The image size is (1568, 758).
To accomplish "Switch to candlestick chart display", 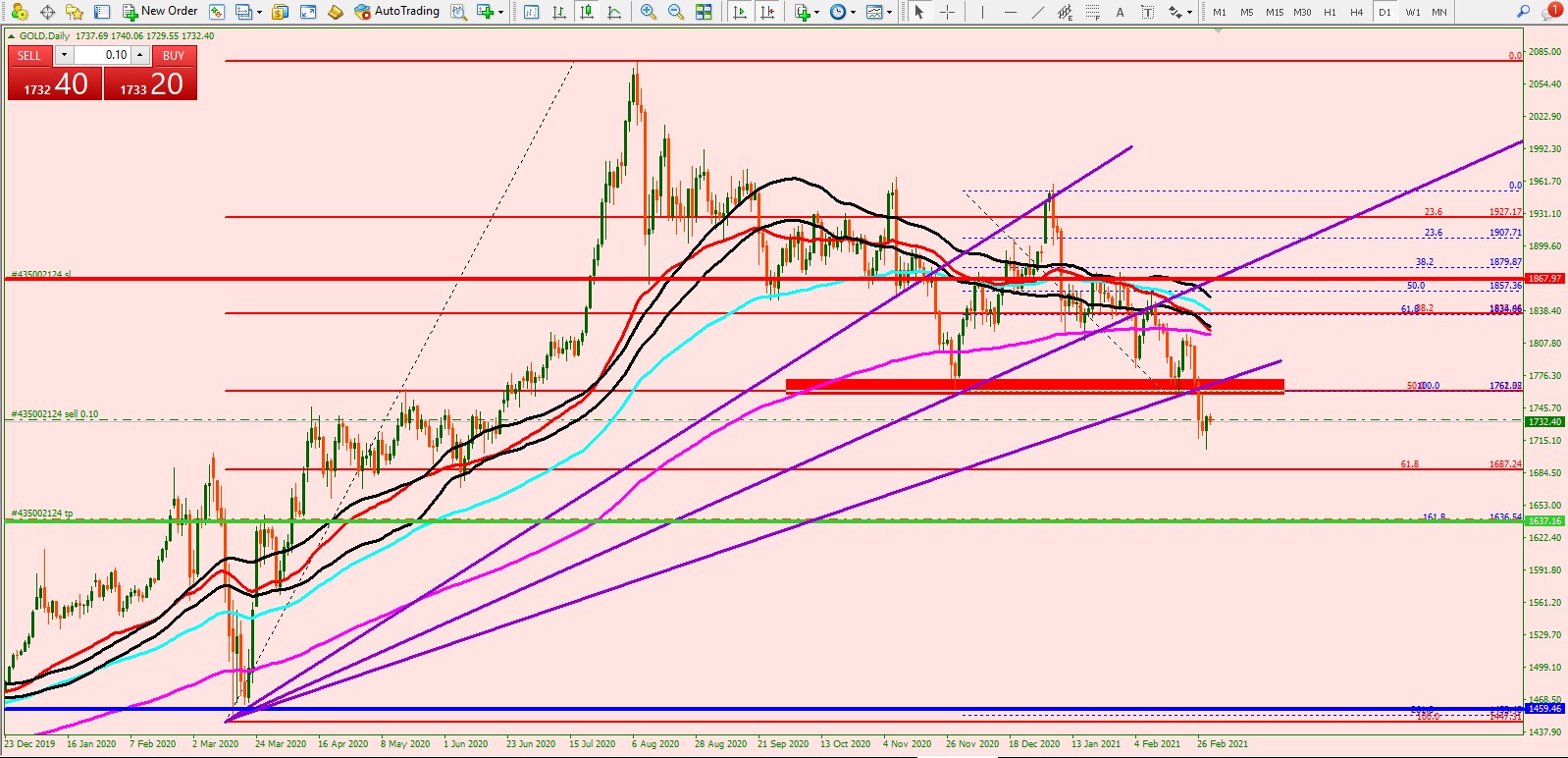I will point(587,12).
